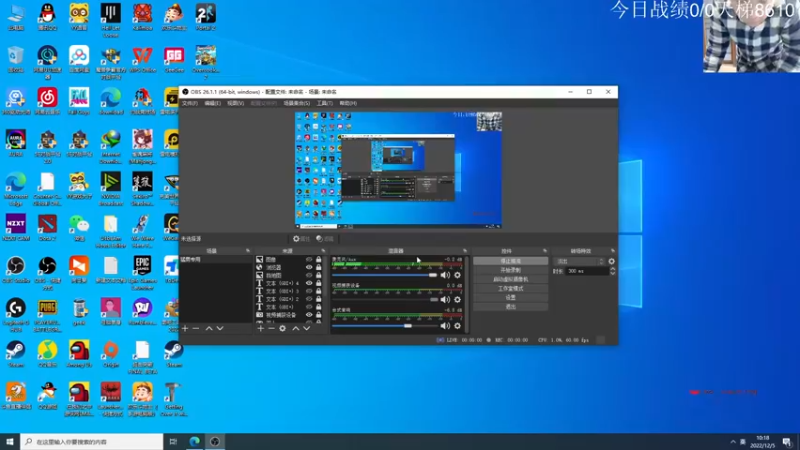800x450 pixels.
Task: Open the 编辑(E) menu
Action: click(212, 103)
